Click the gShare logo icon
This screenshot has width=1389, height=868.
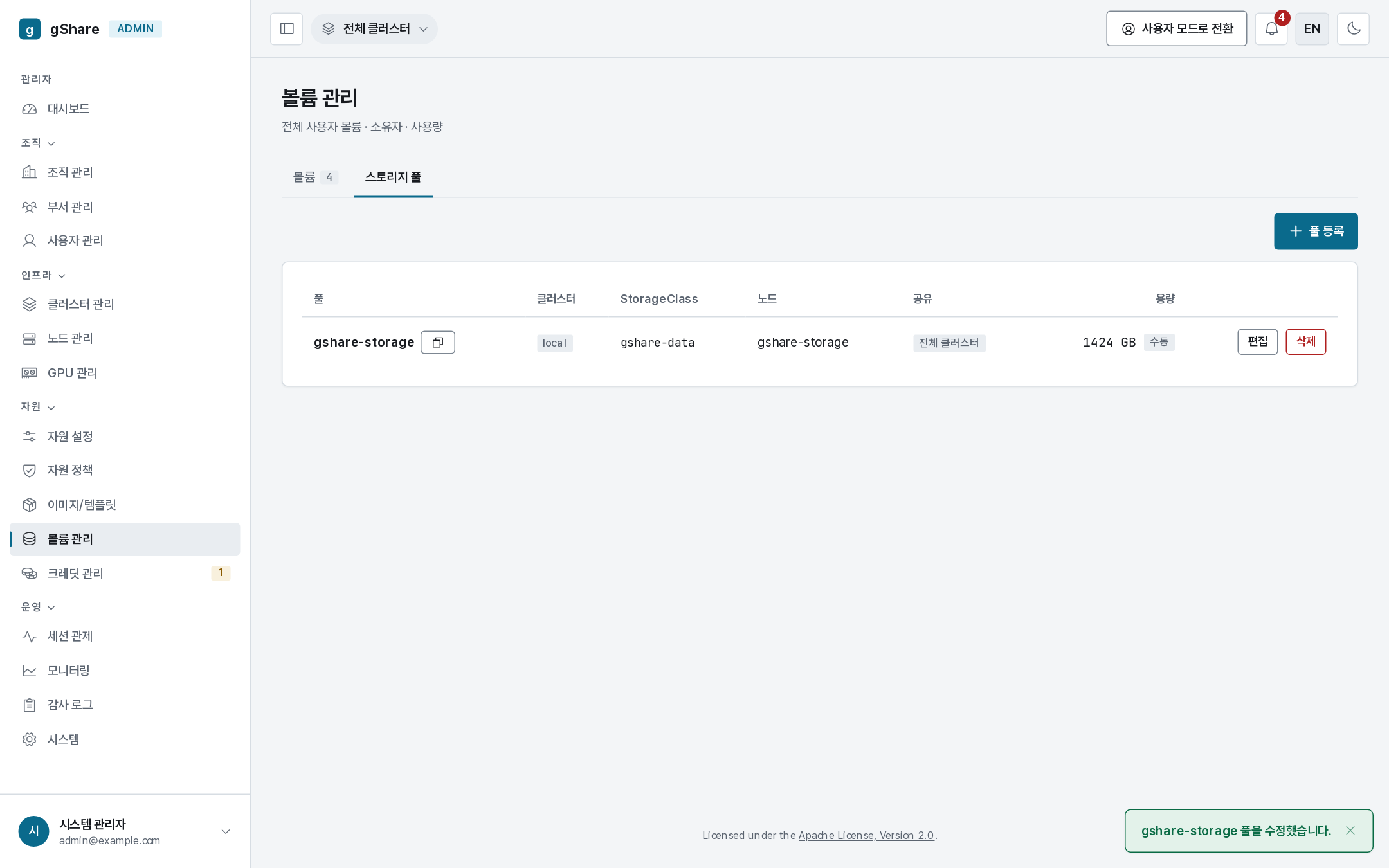click(30, 29)
